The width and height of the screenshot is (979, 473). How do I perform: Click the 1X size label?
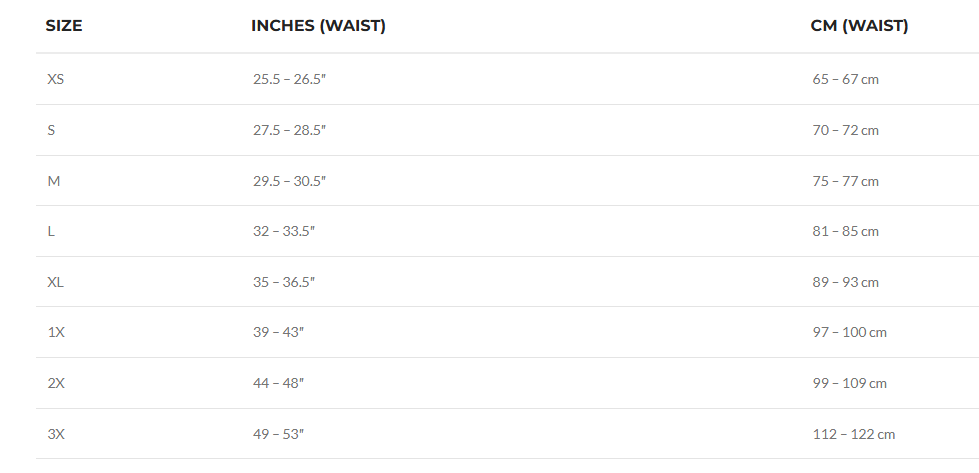point(56,332)
